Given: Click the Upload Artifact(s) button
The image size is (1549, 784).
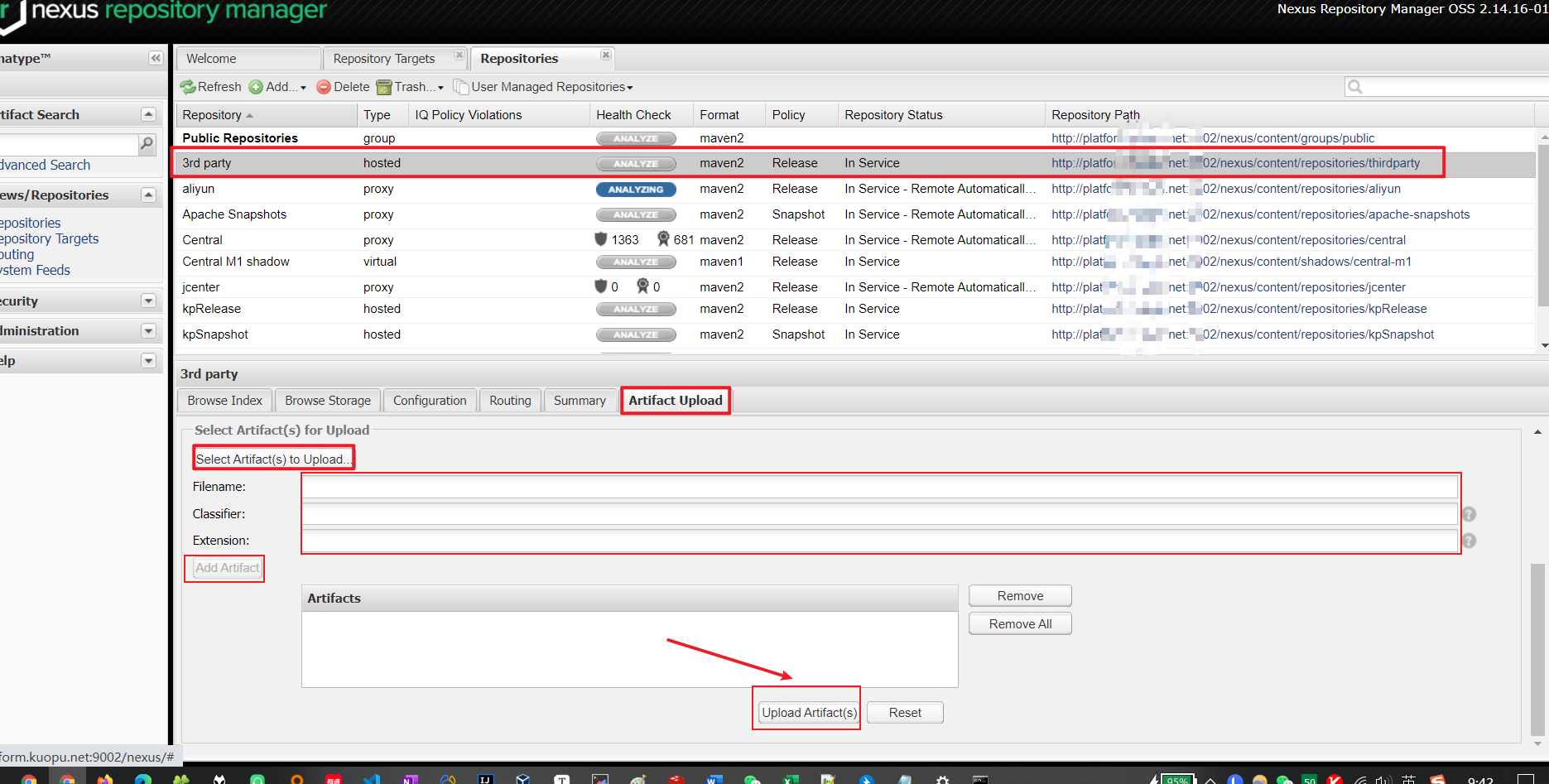Looking at the screenshot, I should [808, 713].
